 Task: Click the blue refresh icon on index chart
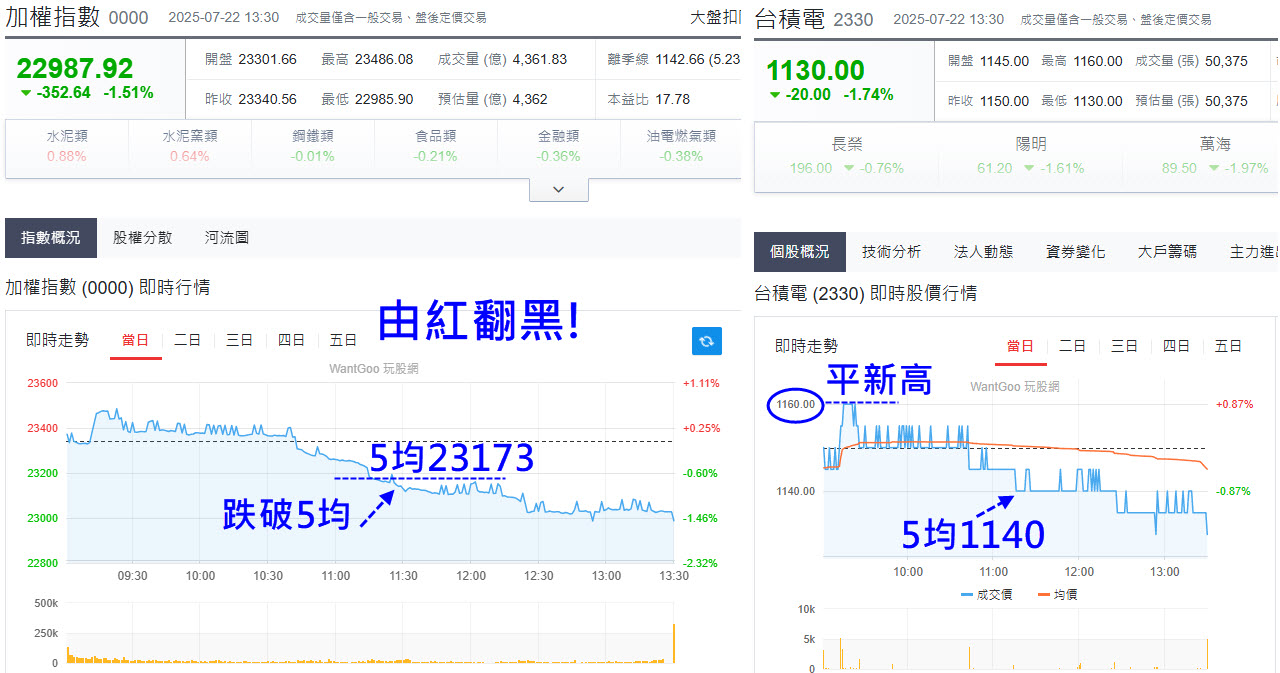click(706, 341)
